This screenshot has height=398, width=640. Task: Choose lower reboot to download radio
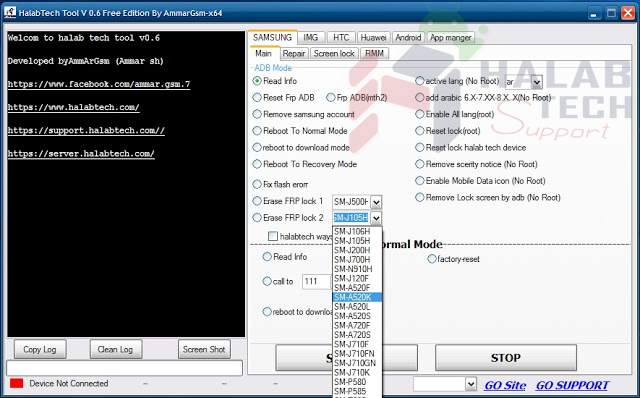coord(267,312)
